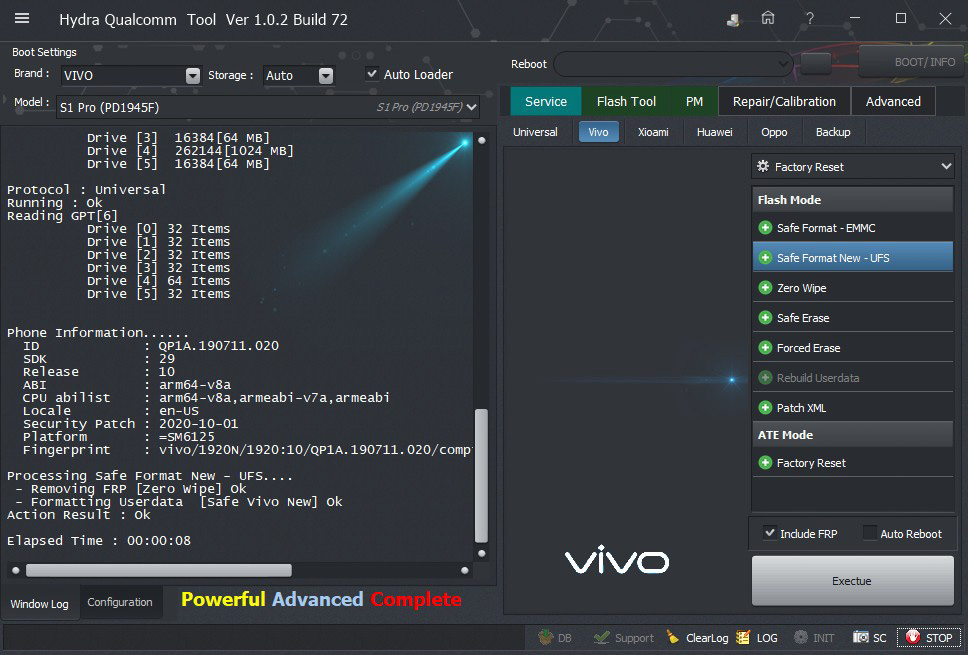Click the 'Security Patch' log line
968x655 pixels.
[x=130, y=423]
